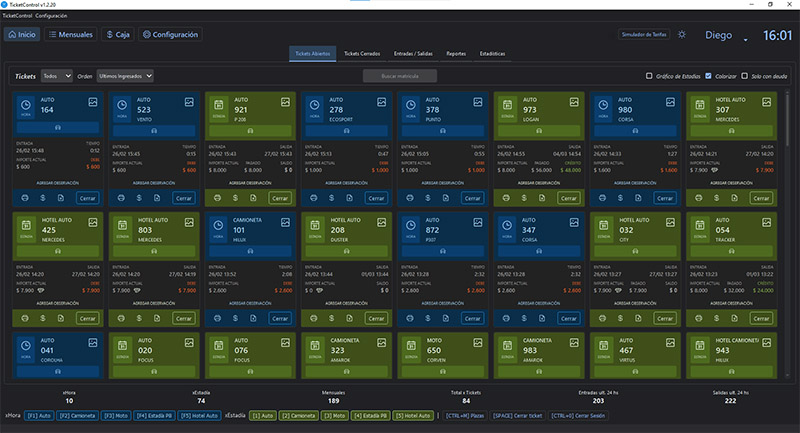The width and height of the screenshot is (800, 433).
Task: Open the Diego user dropdown arrow
Action: pyautogui.click(x=746, y=38)
